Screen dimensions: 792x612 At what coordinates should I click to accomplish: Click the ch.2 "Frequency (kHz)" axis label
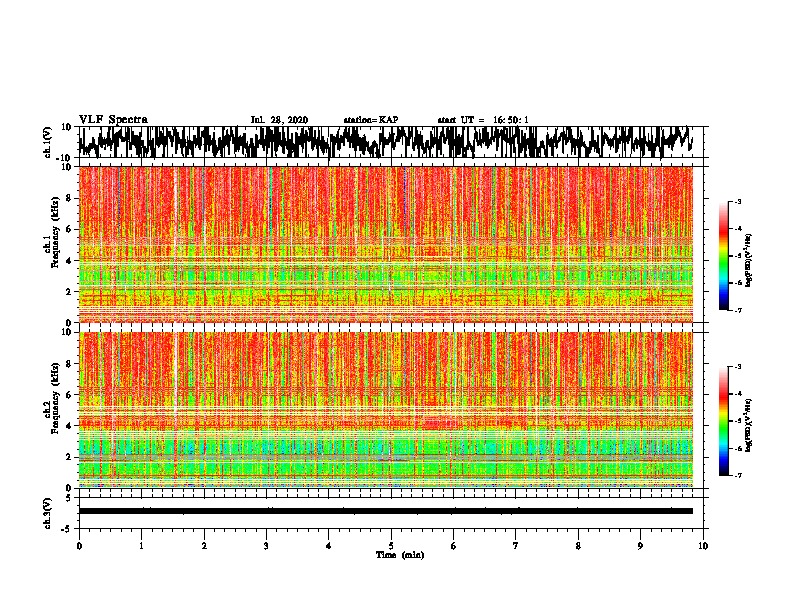pyautogui.click(x=55, y=398)
